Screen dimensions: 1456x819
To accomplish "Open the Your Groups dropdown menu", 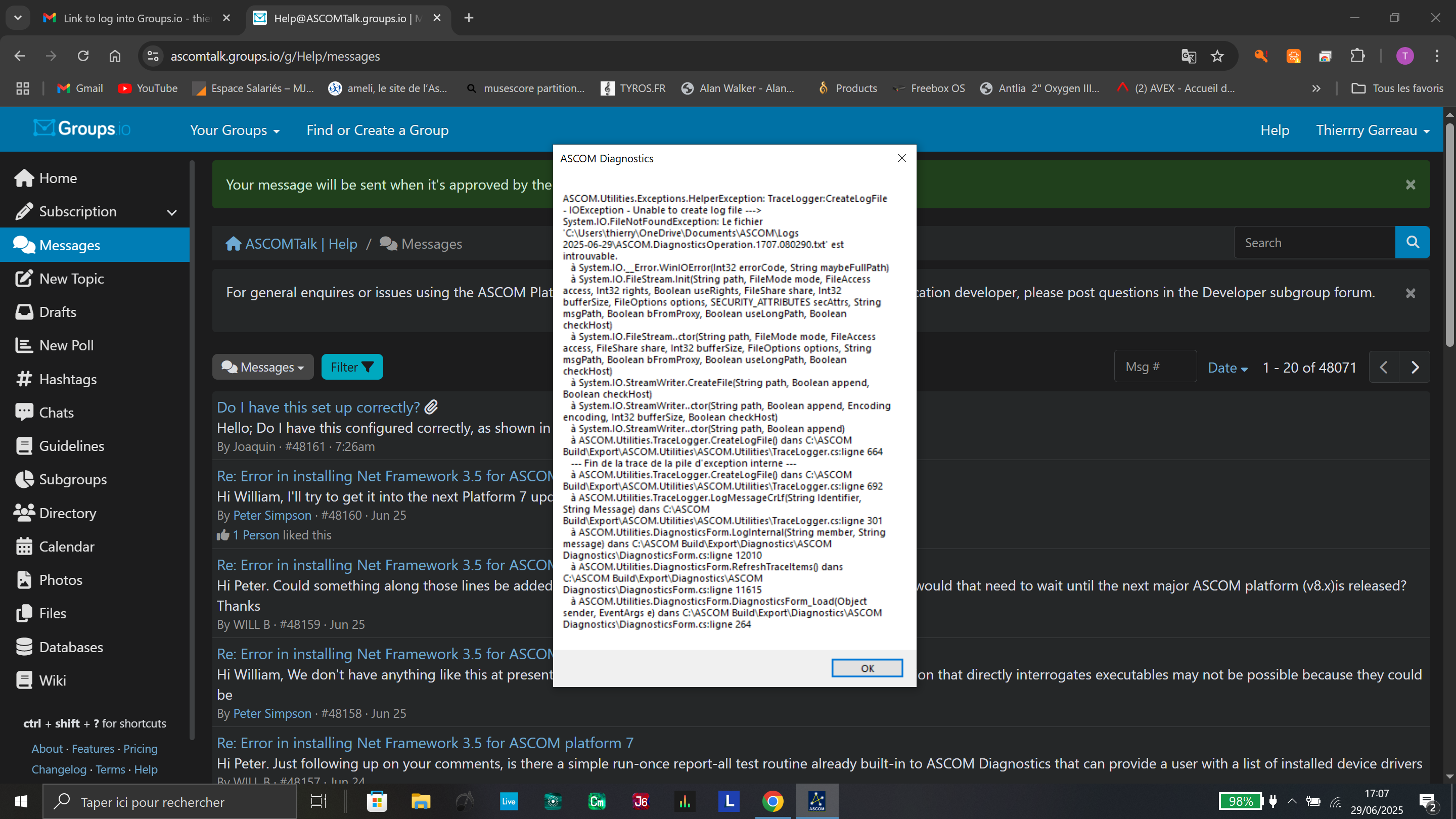I will [235, 130].
